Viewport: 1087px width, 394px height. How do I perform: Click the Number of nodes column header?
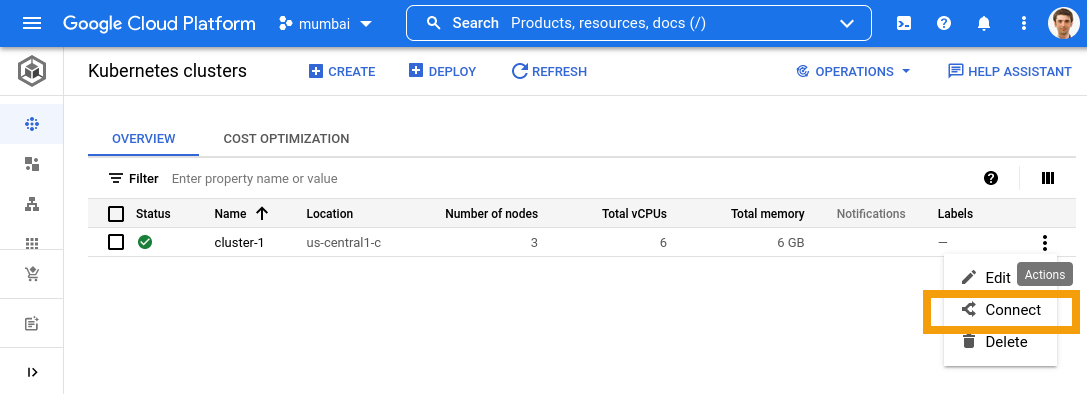point(492,214)
